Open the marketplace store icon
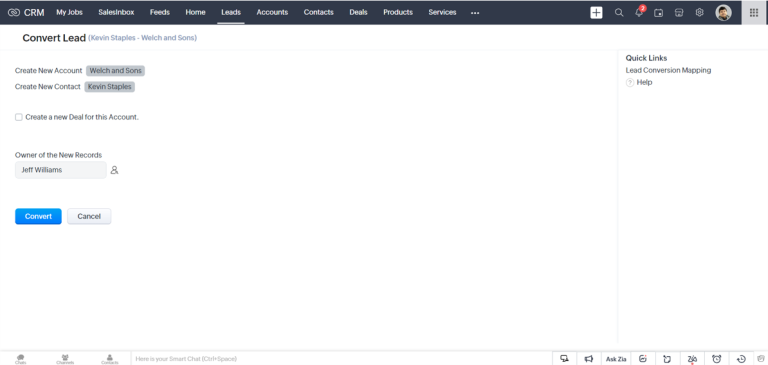Viewport: 768px width, 365px height. click(x=679, y=13)
